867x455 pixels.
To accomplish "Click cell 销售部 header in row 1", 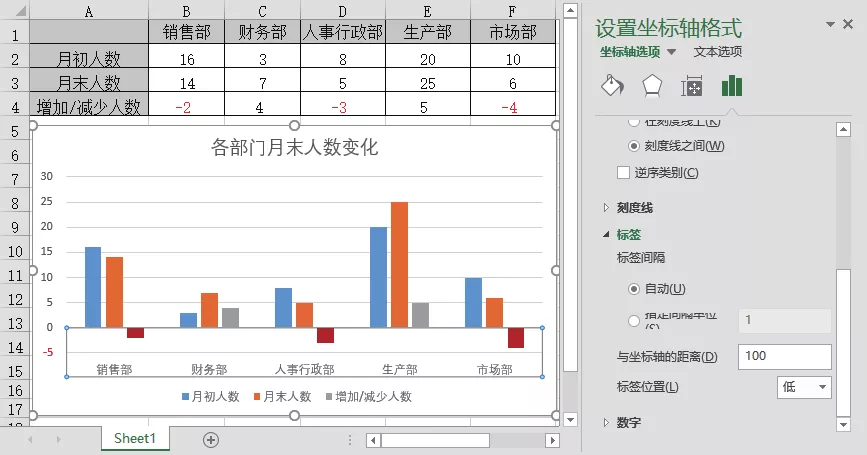I will [x=186, y=32].
